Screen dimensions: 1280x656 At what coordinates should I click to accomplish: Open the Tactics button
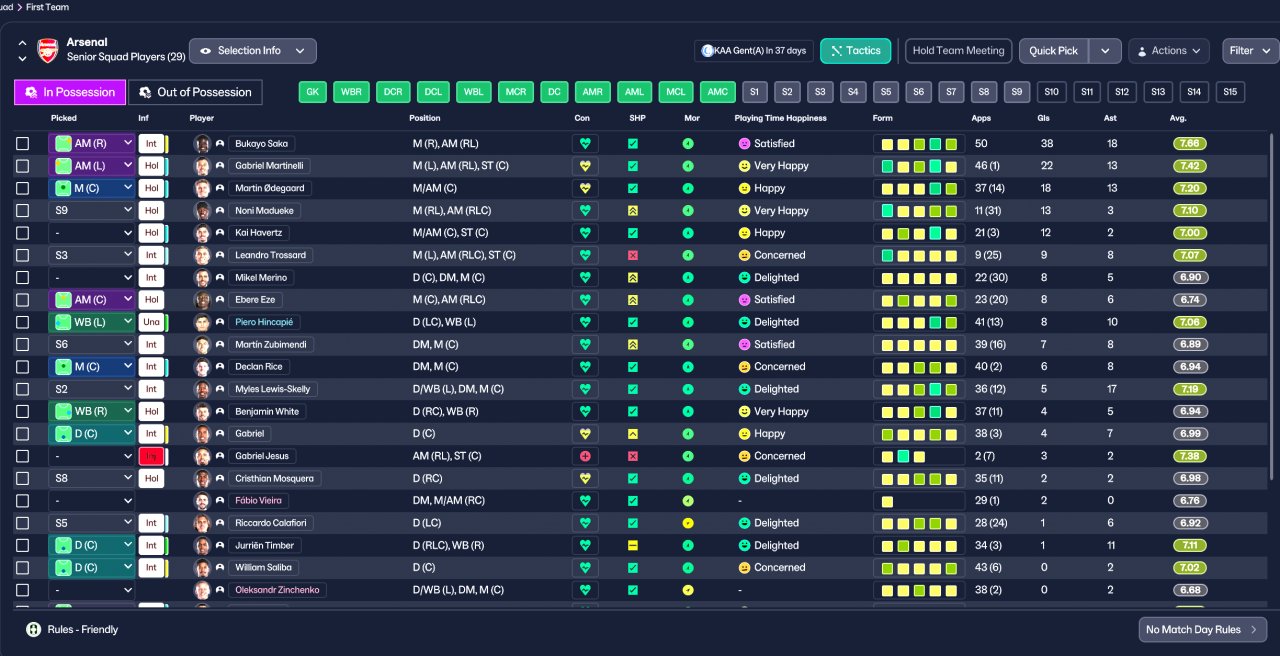855,51
